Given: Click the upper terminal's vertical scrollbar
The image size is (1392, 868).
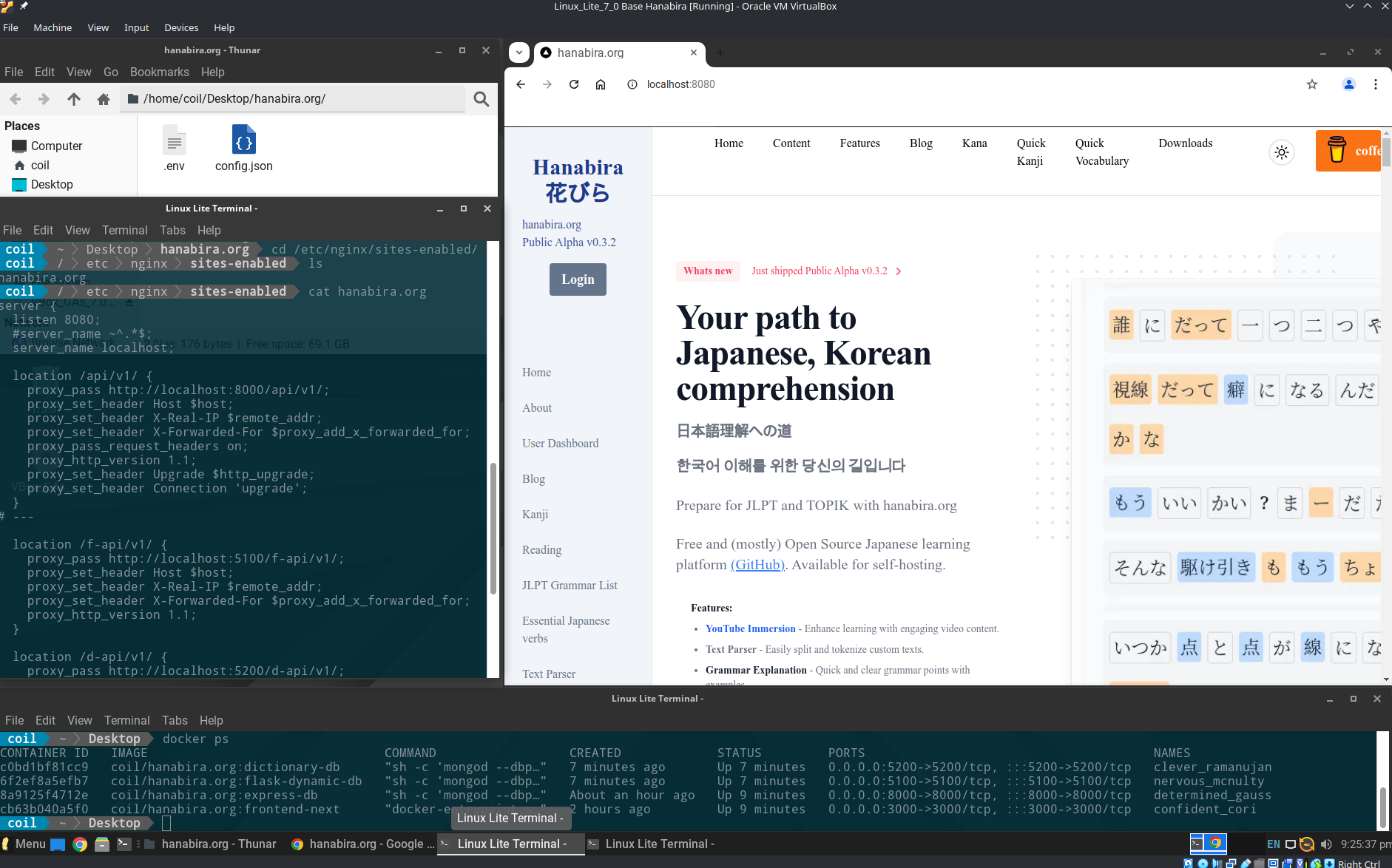Looking at the screenshot, I should [493, 528].
